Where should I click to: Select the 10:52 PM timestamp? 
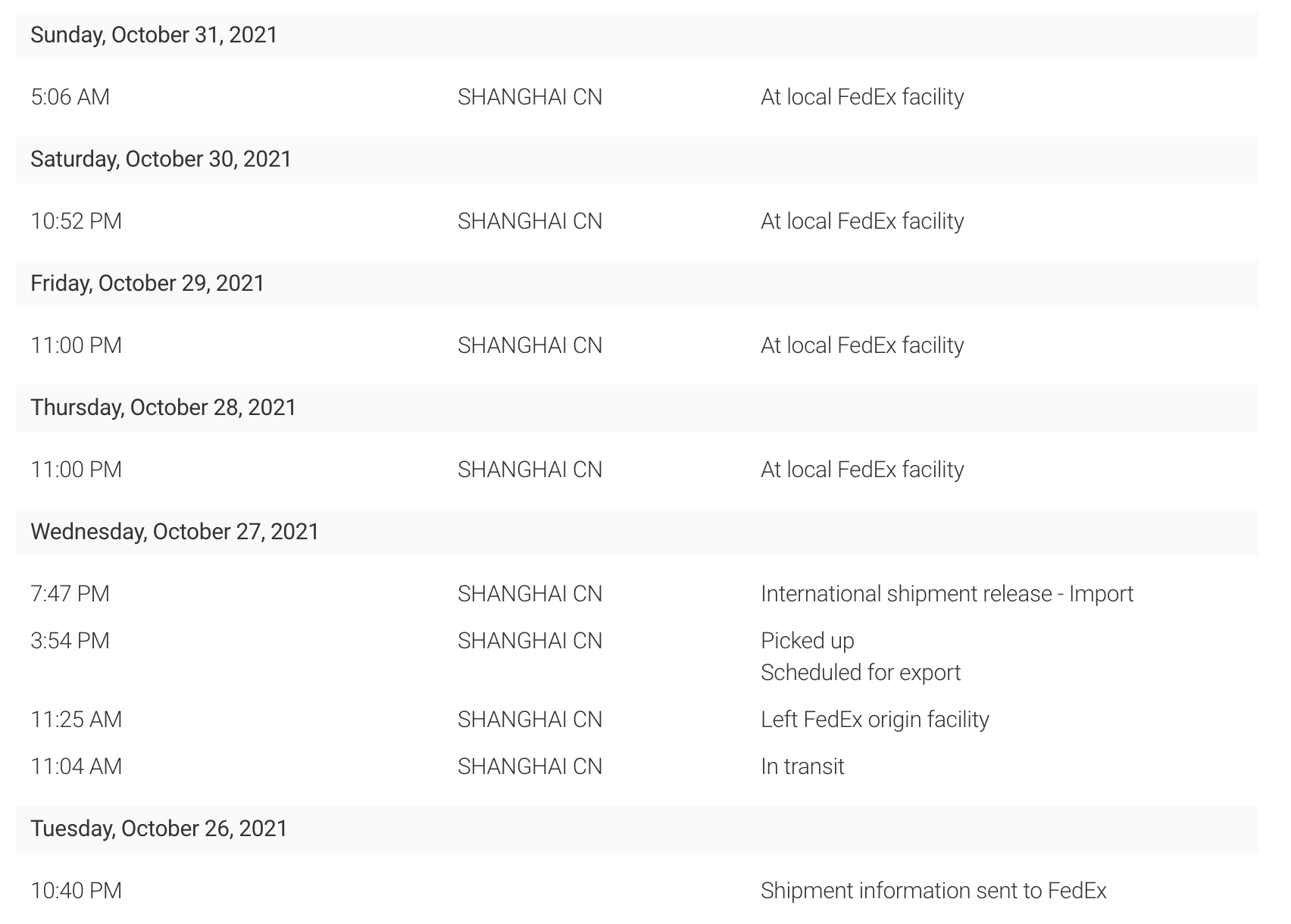tap(76, 221)
